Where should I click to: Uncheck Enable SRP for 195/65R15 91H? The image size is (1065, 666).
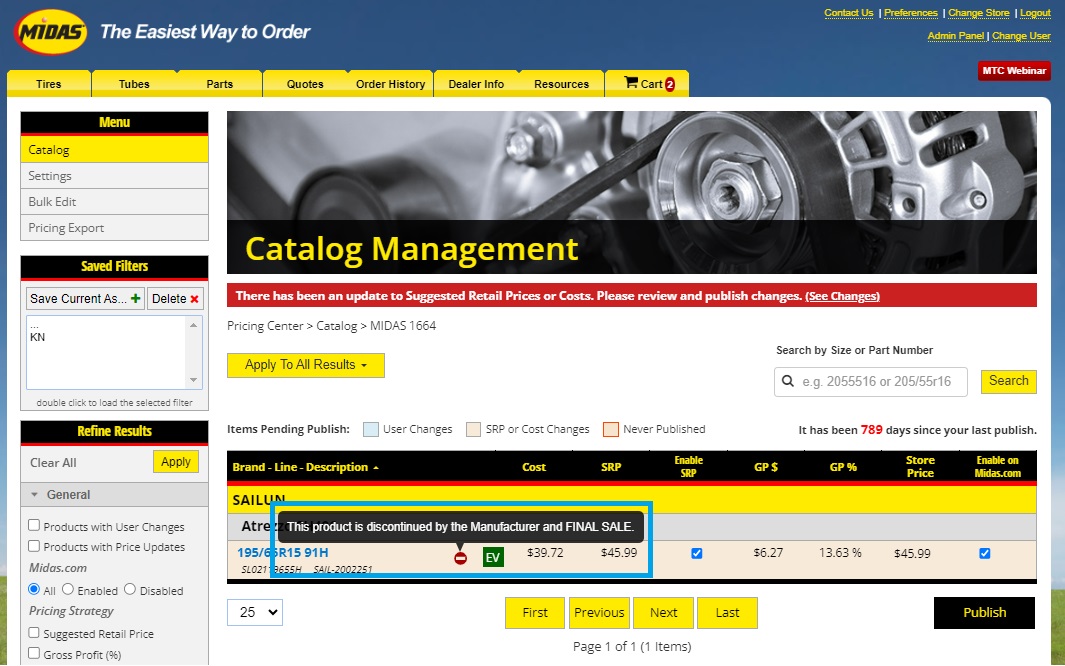pyautogui.click(x=697, y=553)
